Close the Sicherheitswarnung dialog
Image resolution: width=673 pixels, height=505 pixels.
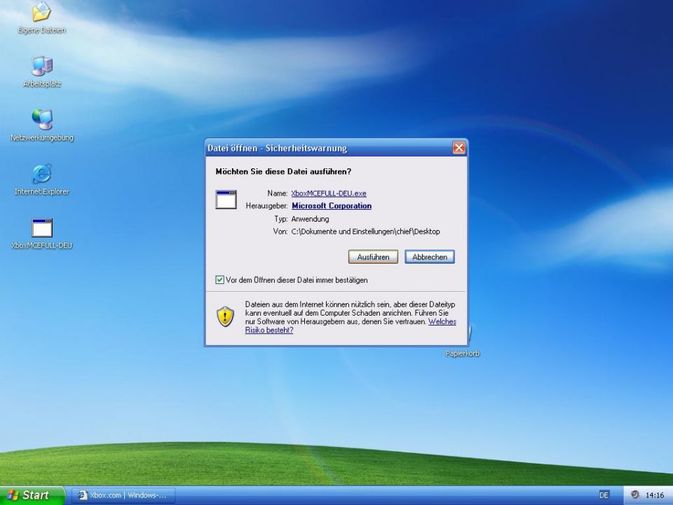(x=459, y=148)
